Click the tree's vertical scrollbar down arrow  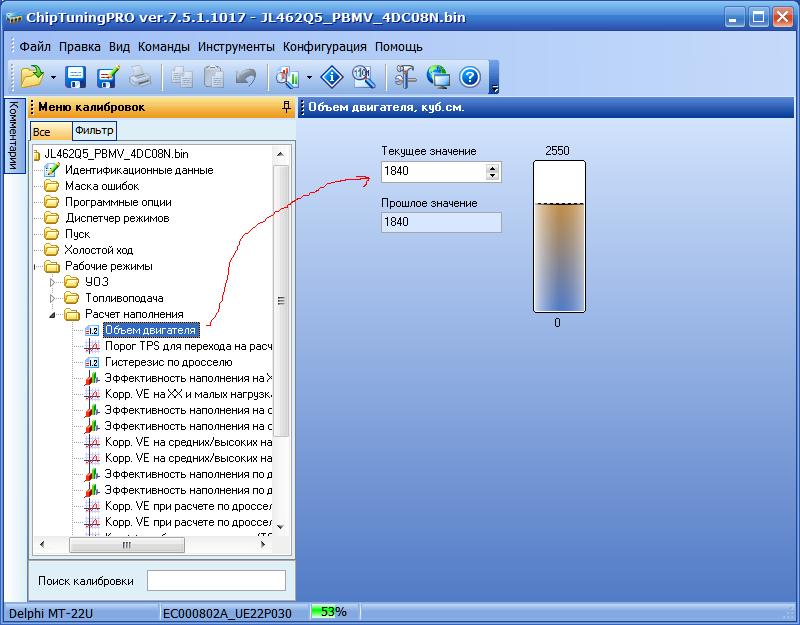(280, 526)
